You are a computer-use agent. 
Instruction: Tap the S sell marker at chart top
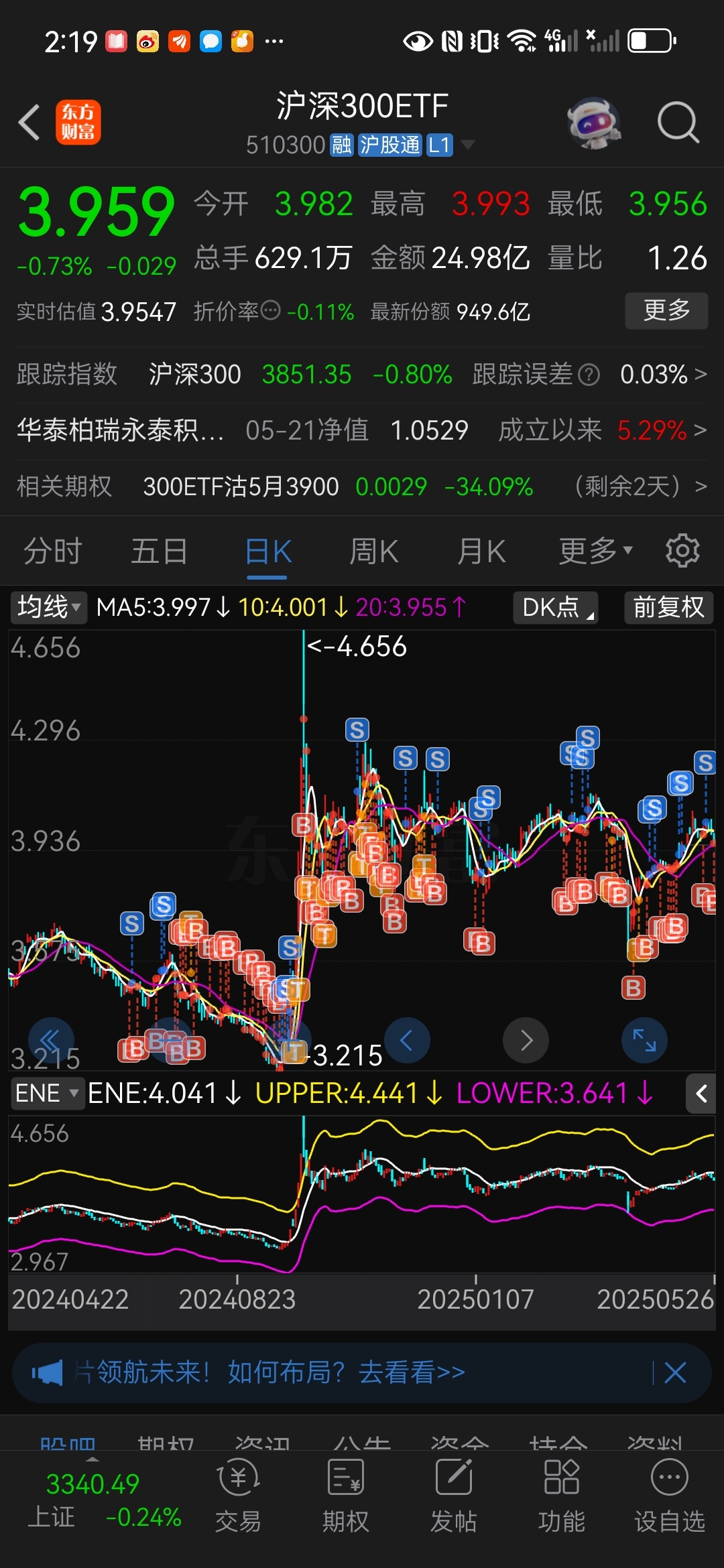pos(357,730)
